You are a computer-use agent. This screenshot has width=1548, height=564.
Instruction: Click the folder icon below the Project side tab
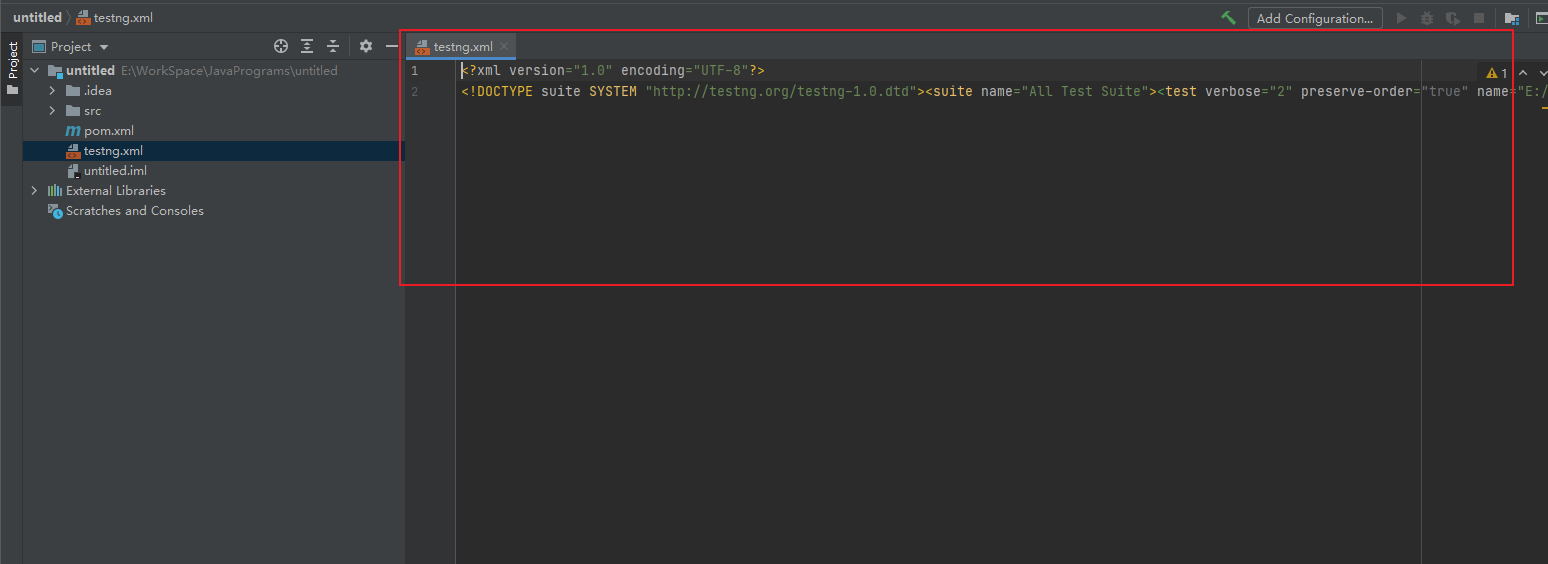click(x=12, y=90)
